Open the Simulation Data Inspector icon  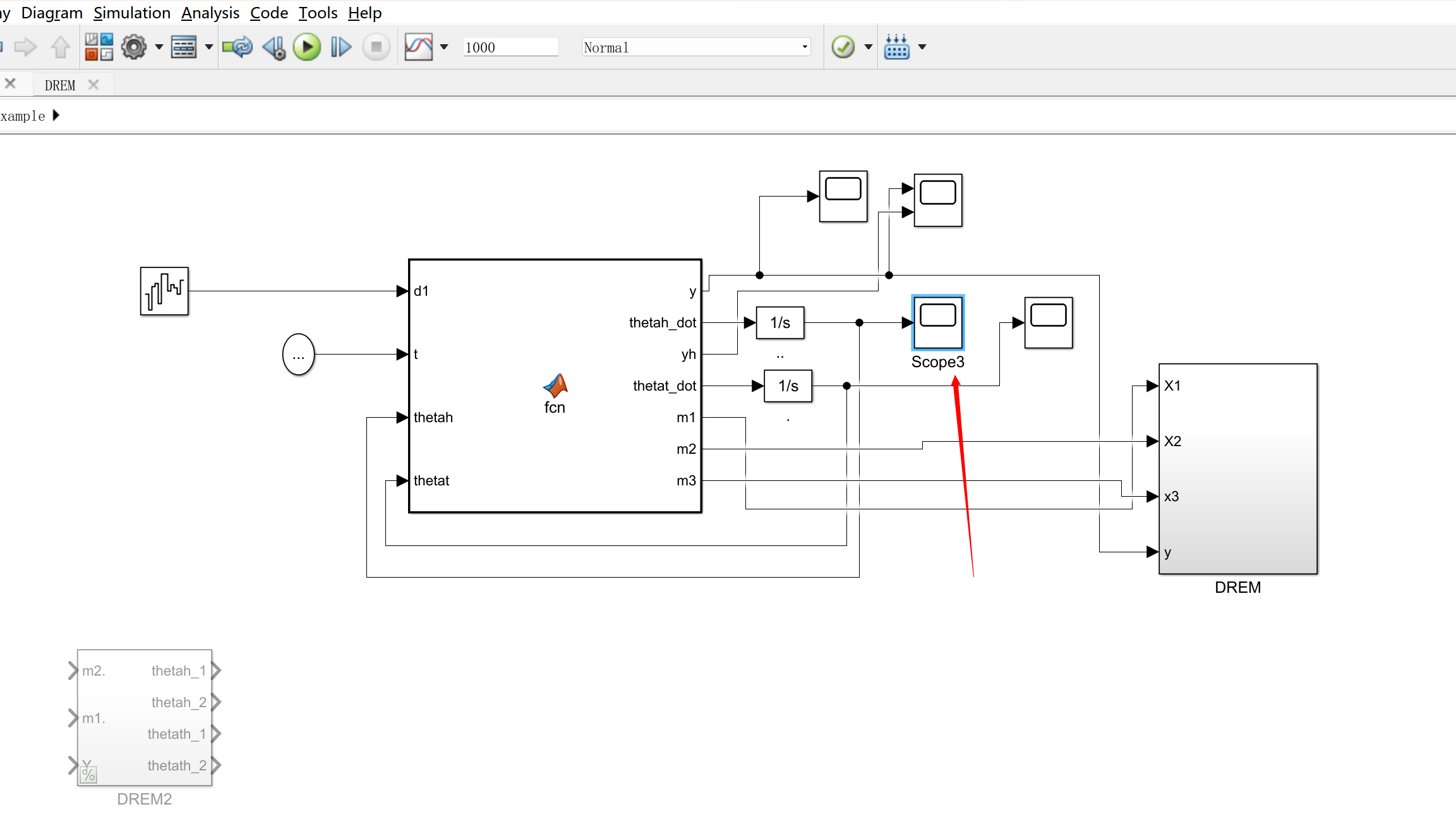[418, 47]
